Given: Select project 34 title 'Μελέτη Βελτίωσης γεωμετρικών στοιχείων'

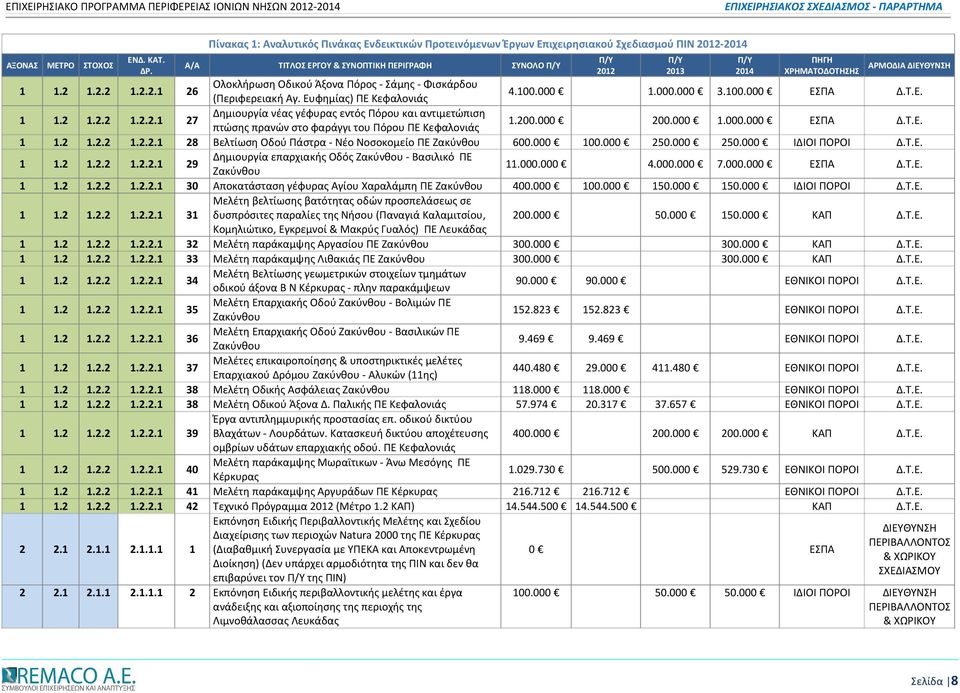Looking at the screenshot, I should tap(339, 280).
